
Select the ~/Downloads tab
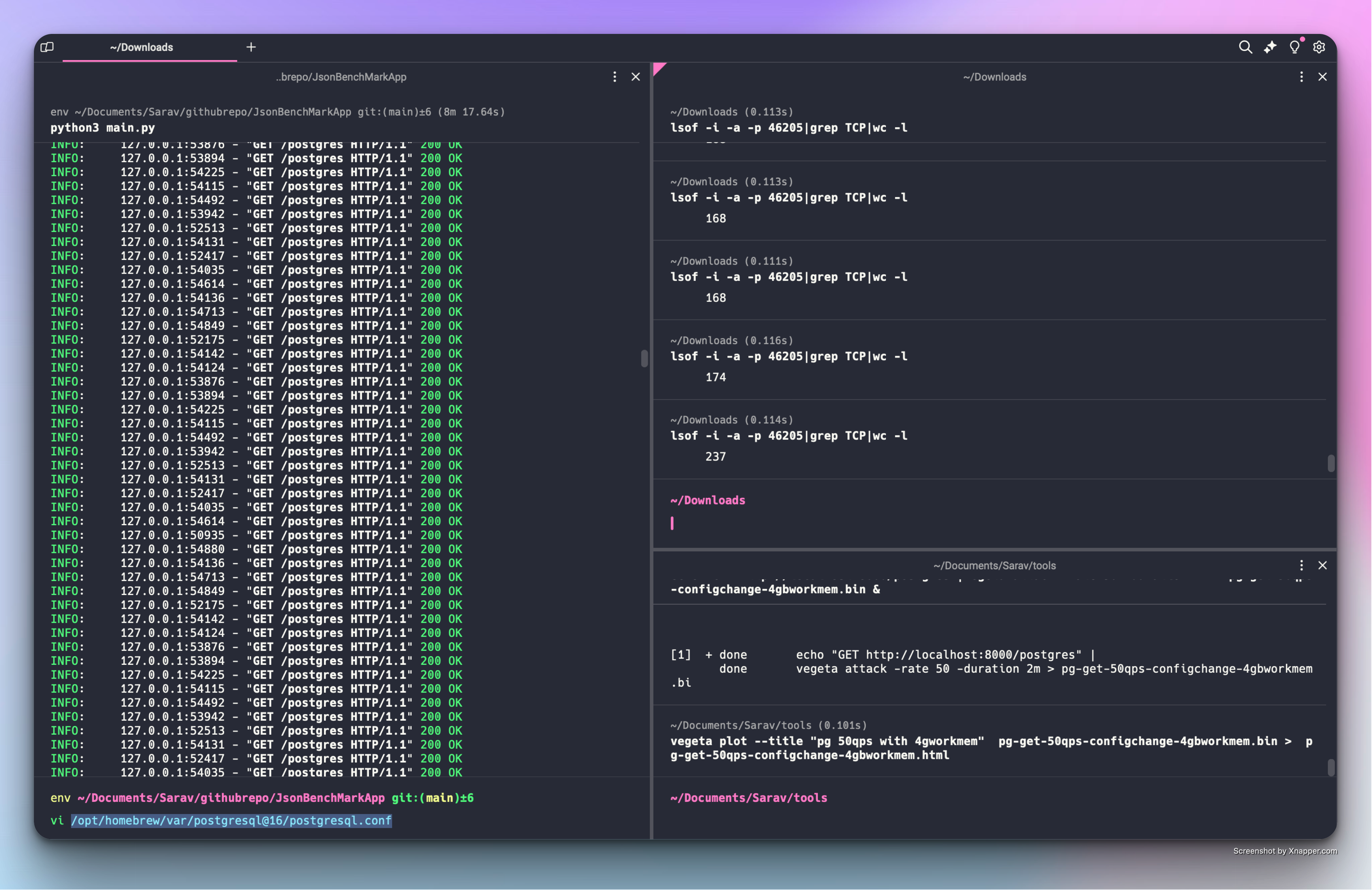(x=149, y=47)
